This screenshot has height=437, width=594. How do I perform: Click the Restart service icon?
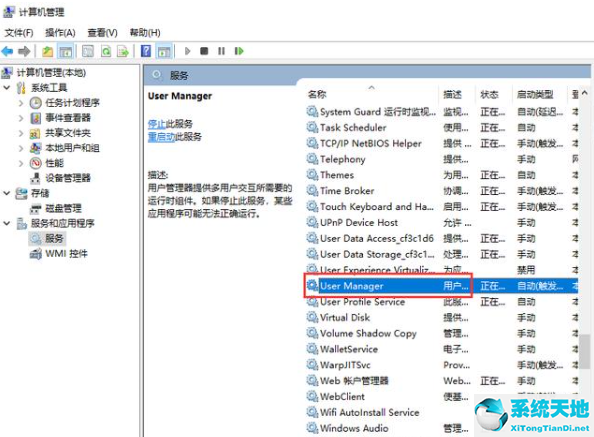coord(239,51)
